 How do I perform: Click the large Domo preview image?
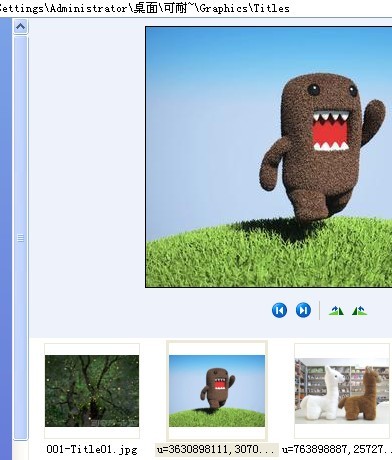pos(269,157)
